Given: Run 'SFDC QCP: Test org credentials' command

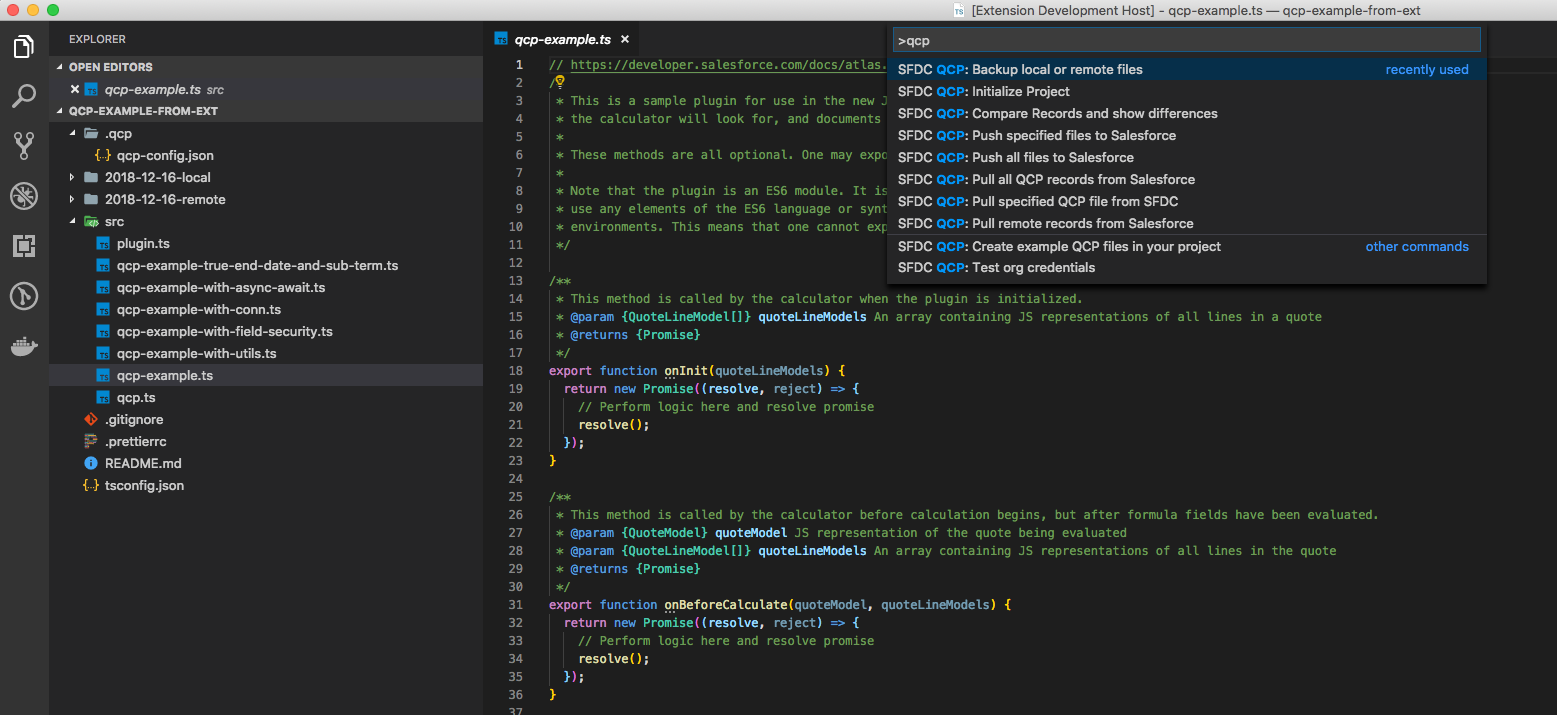Looking at the screenshot, I should (x=1033, y=267).
